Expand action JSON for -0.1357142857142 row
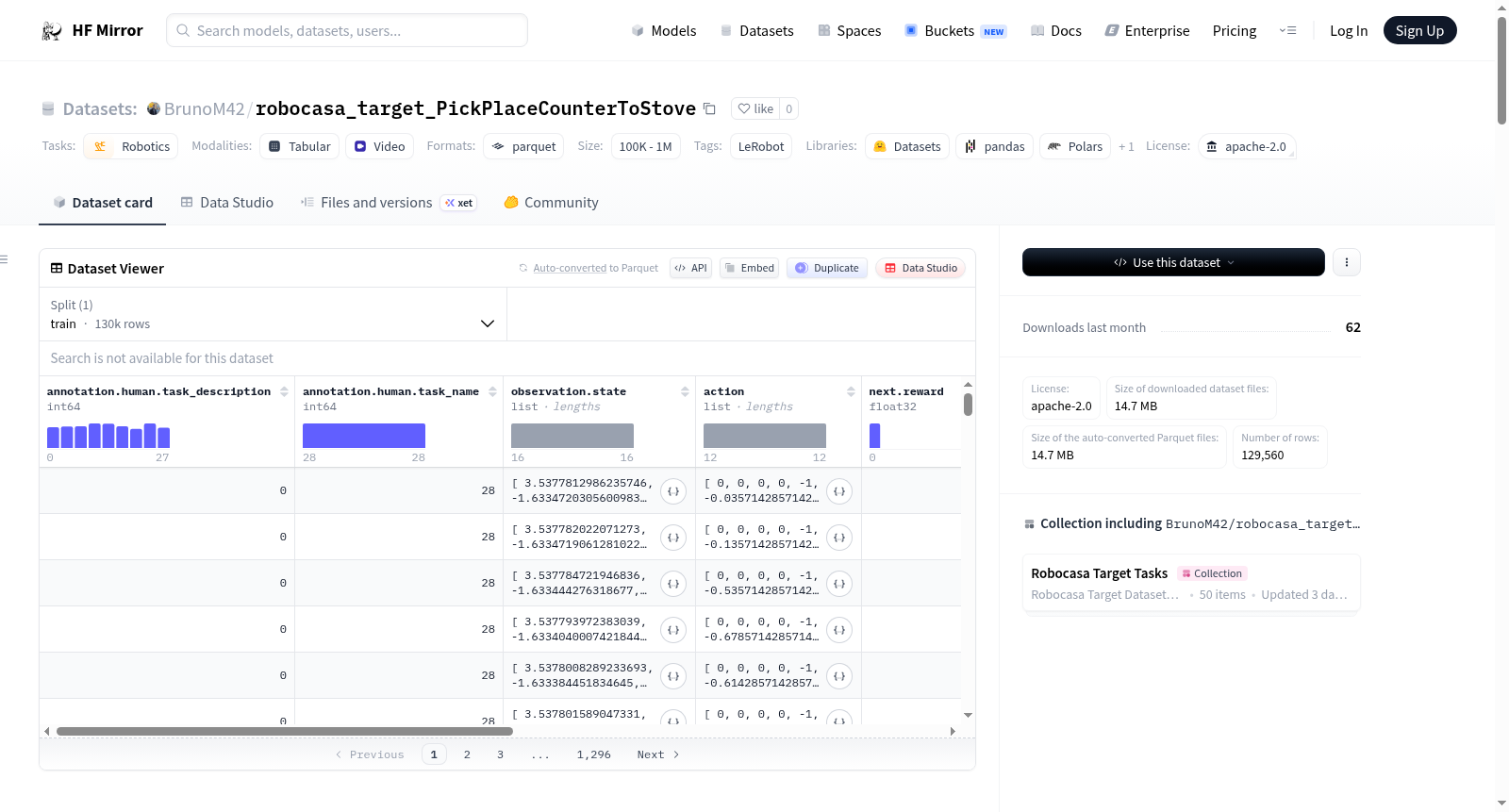 pos(839,538)
